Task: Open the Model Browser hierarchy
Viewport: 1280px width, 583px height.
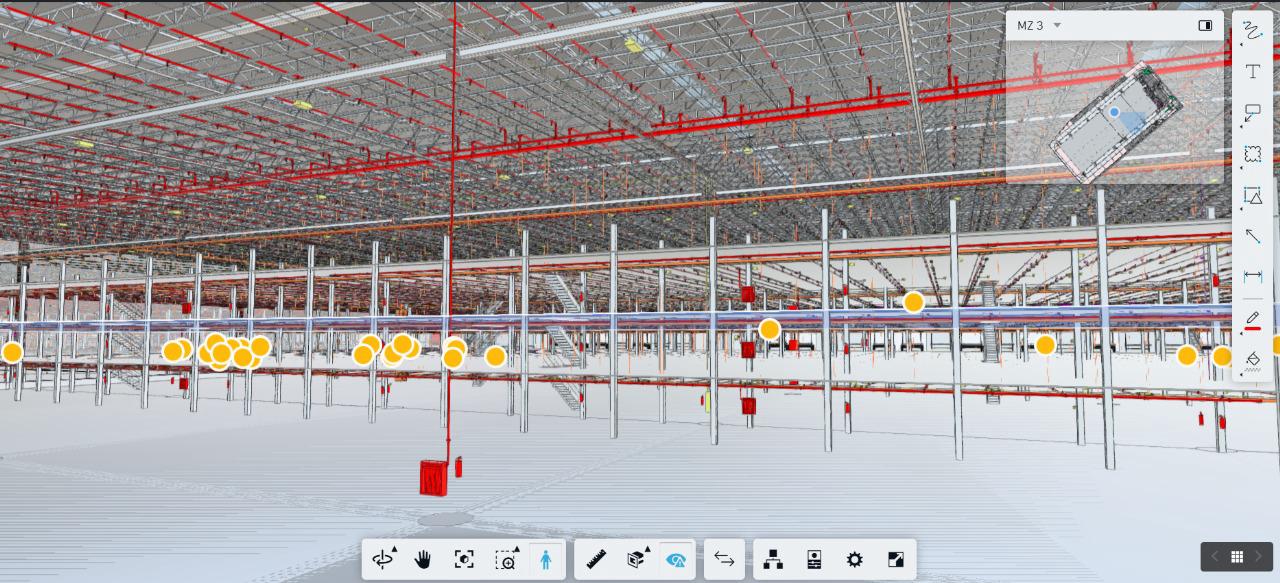Action: click(773, 560)
